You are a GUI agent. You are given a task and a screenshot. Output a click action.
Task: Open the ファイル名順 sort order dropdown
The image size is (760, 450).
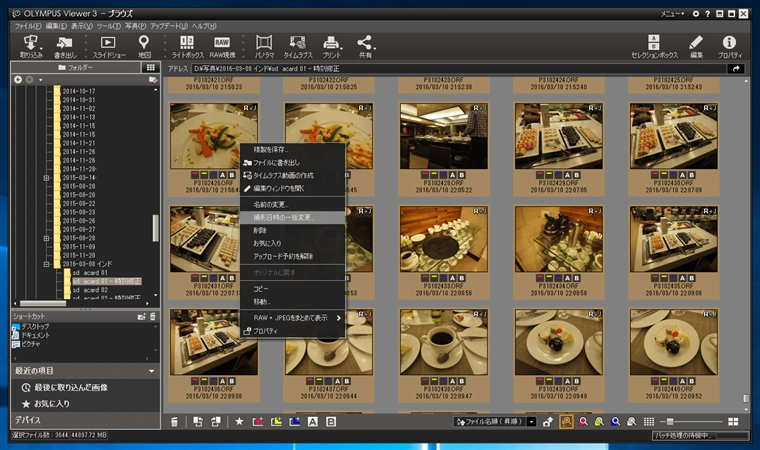coord(532,422)
